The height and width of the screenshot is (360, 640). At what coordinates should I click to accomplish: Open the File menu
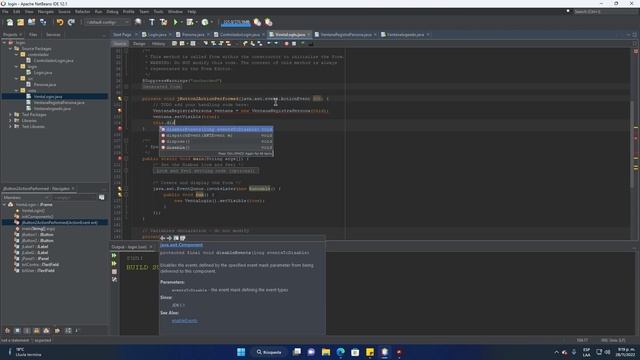5,12
